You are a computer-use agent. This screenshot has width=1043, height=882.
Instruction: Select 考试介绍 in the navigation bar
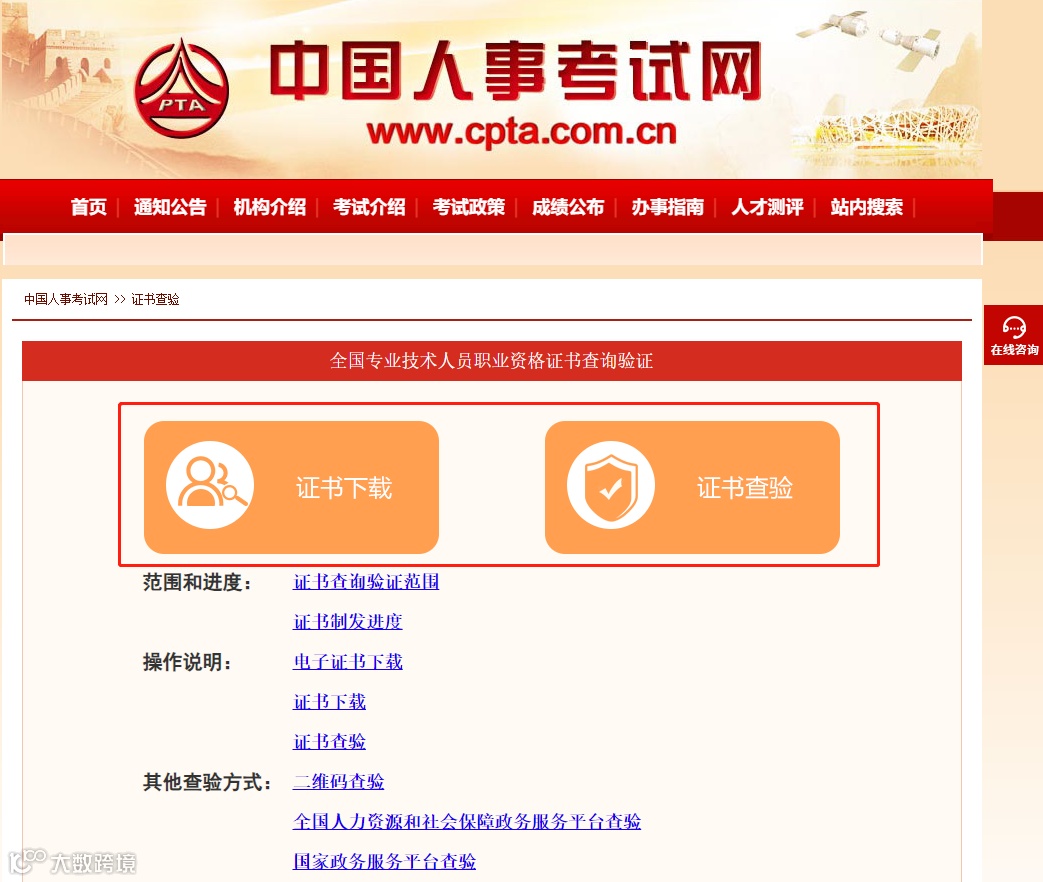click(369, 207)
